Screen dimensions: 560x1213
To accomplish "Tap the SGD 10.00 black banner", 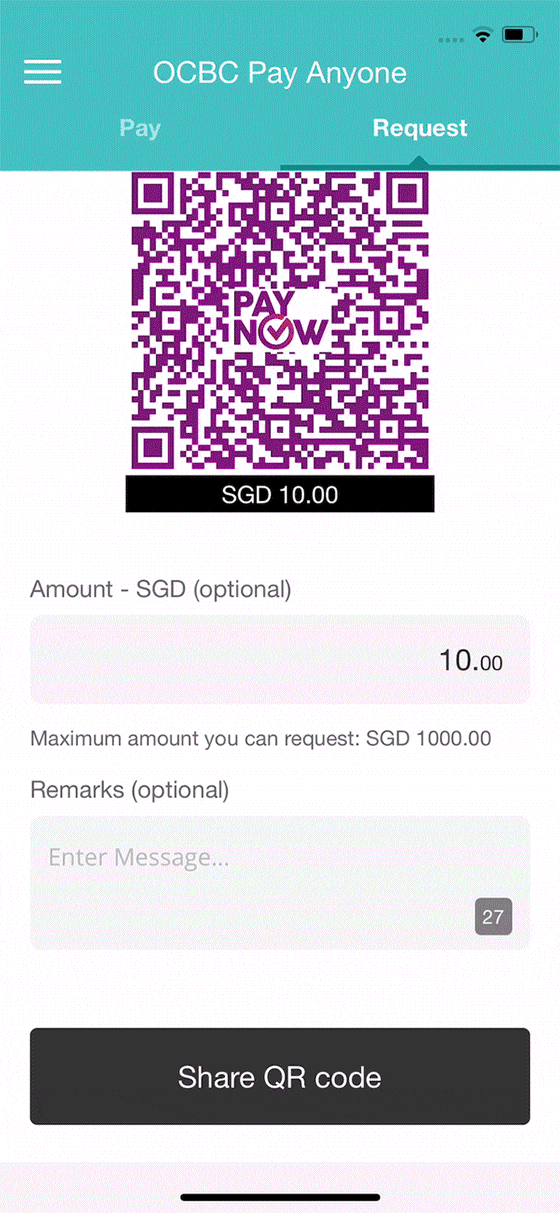I will pos(280,494).
